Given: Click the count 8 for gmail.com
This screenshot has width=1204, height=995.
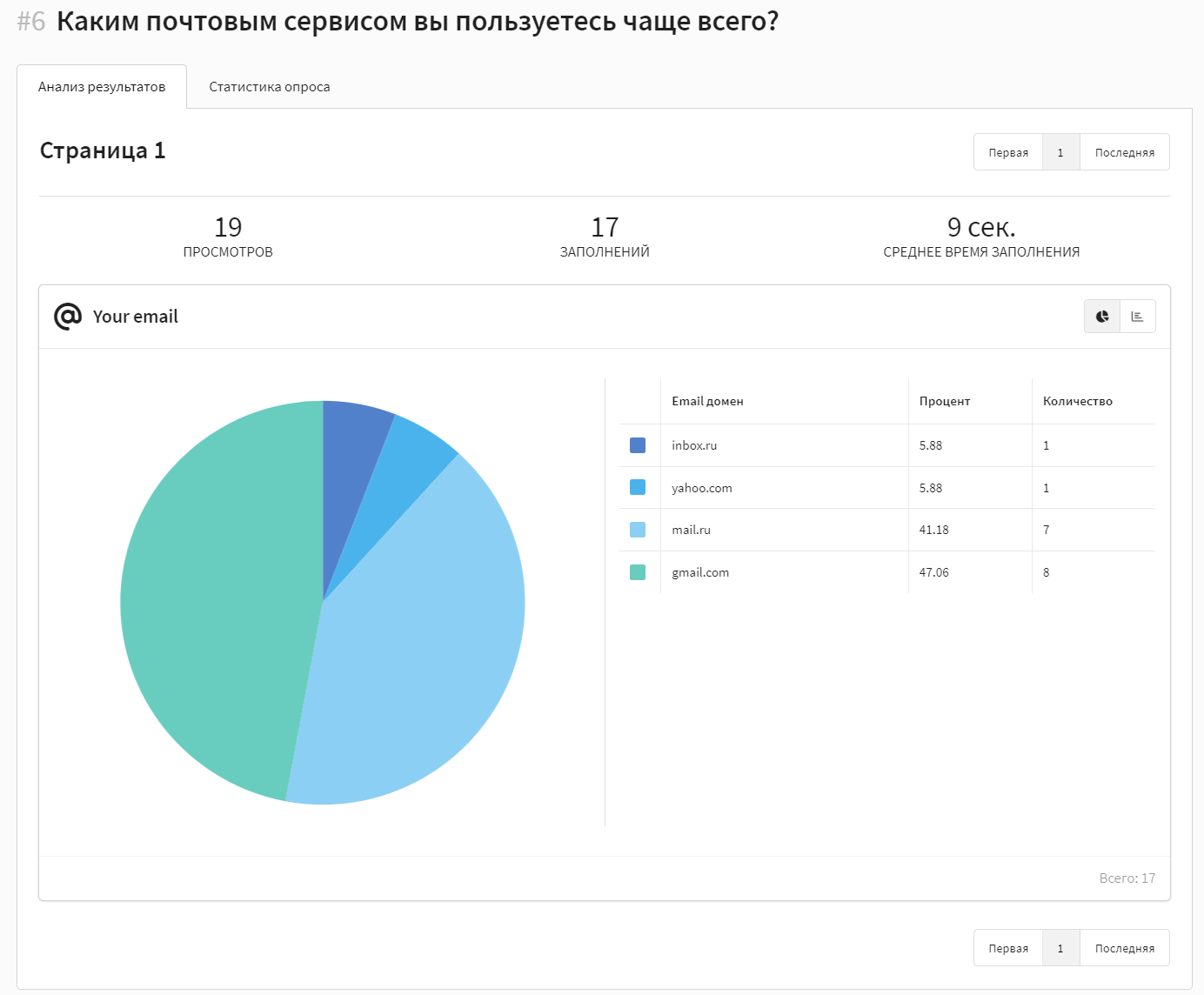Looking at the screenshot, I should (1047, 572).
